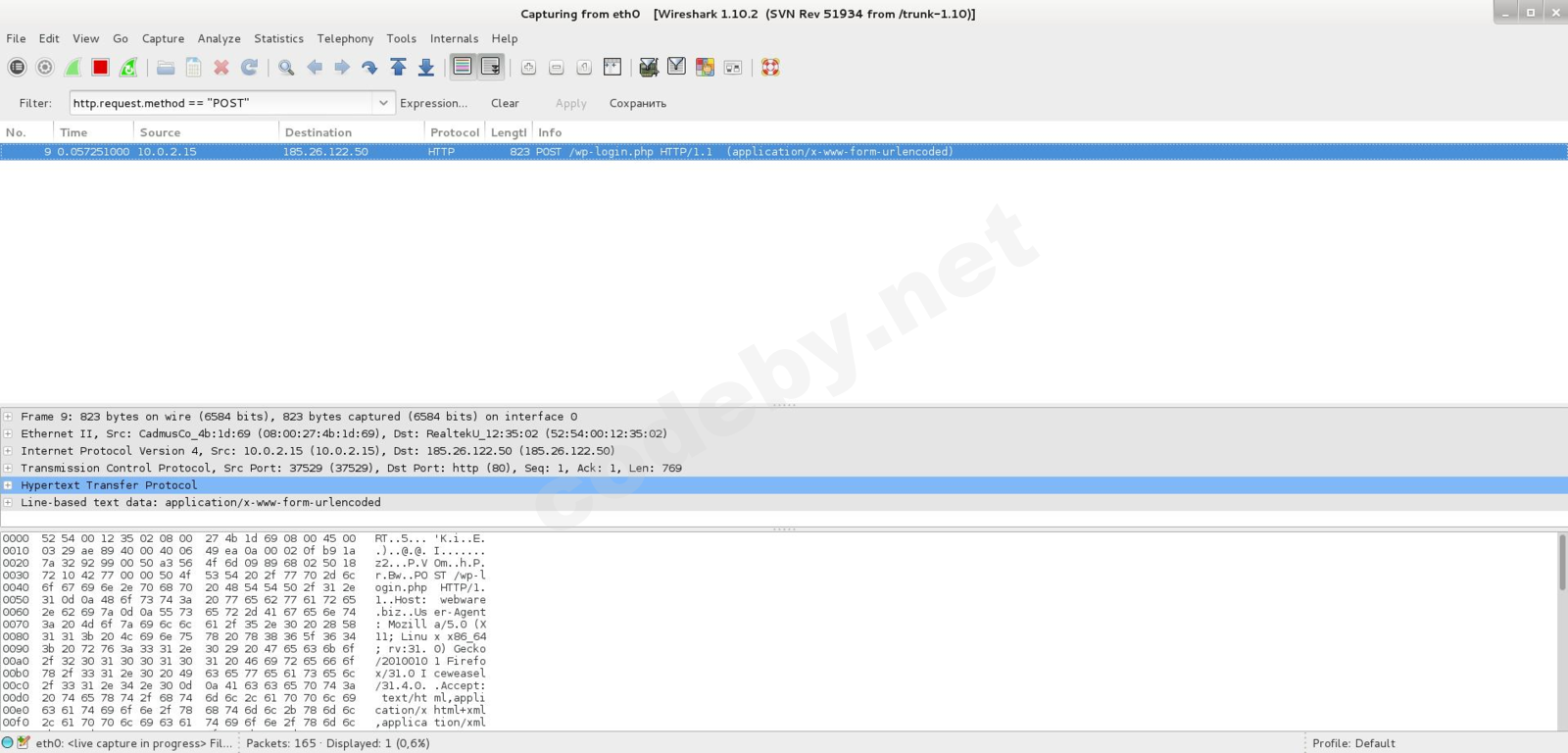The height and width of the screenshot is (753, 1568).
Task: Open the capture interfaces list icon
Action: pyautogui.click(x=17, y=68)
